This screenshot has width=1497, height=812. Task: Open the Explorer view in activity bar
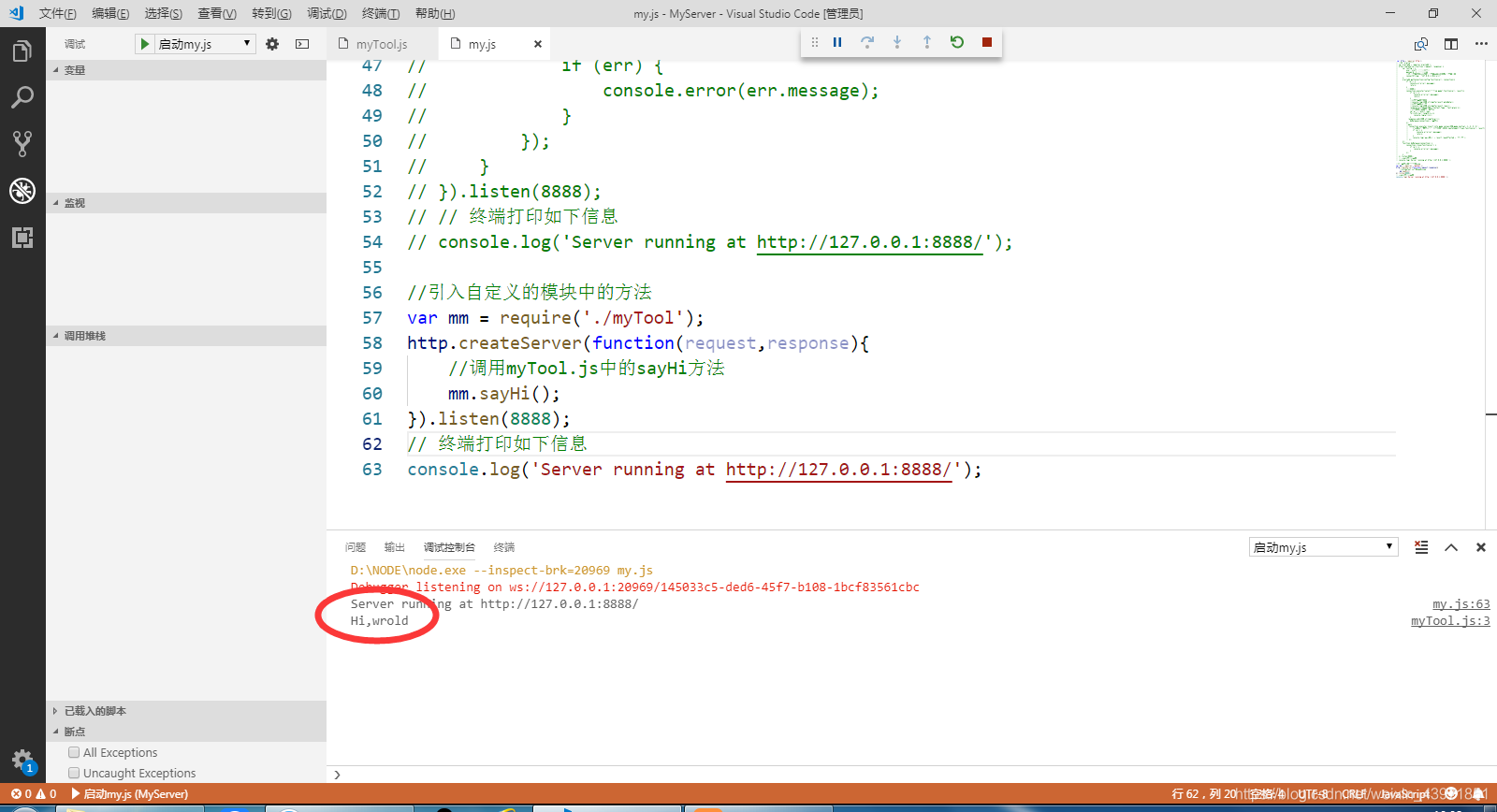pyautogui.click(x=22, y=51)
